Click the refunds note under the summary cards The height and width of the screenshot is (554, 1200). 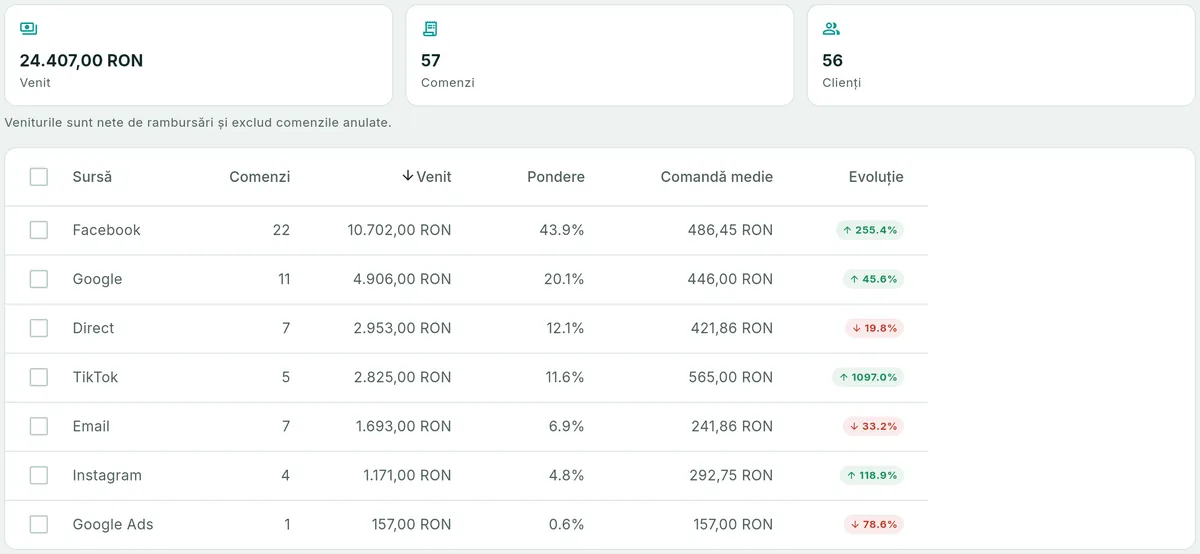point(198,122)
